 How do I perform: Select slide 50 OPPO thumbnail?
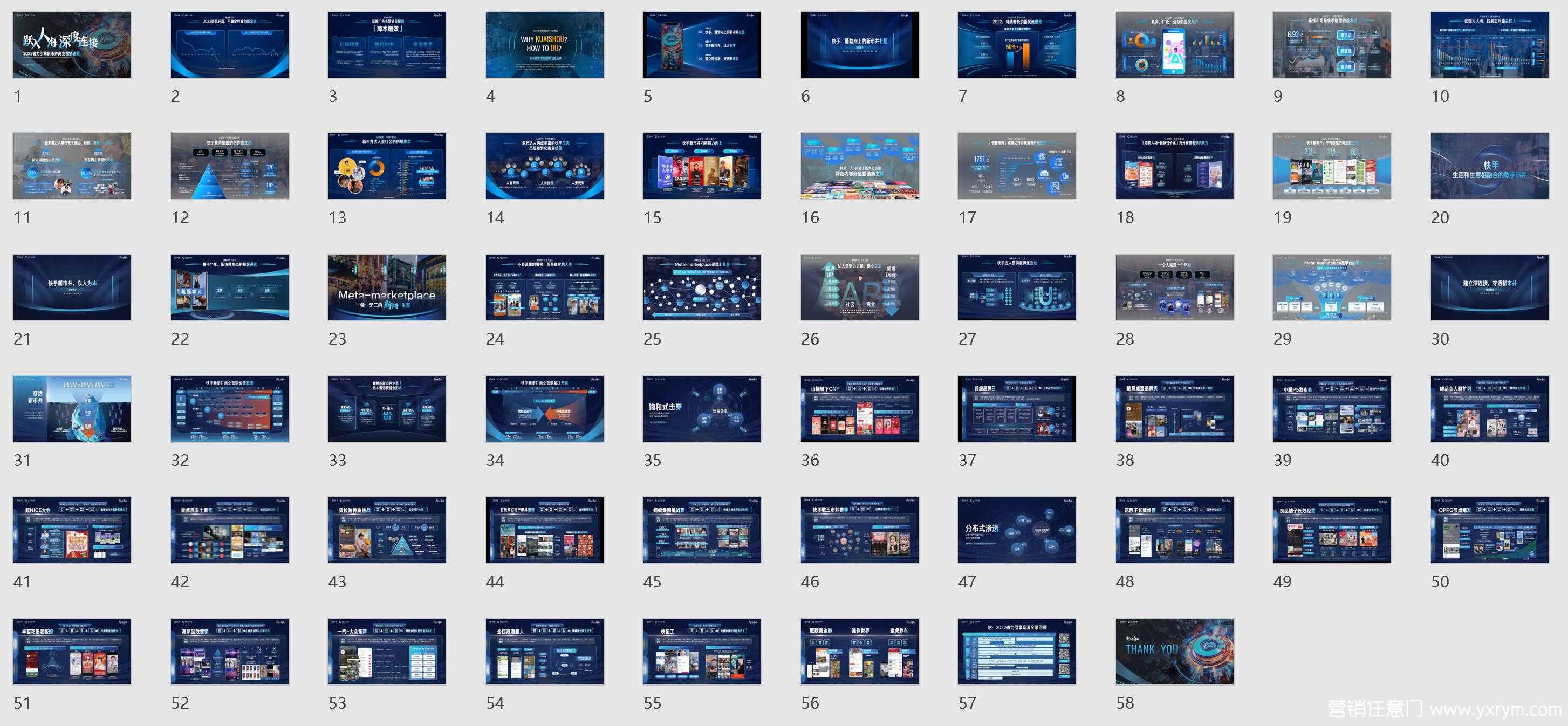pos(1489,530)
